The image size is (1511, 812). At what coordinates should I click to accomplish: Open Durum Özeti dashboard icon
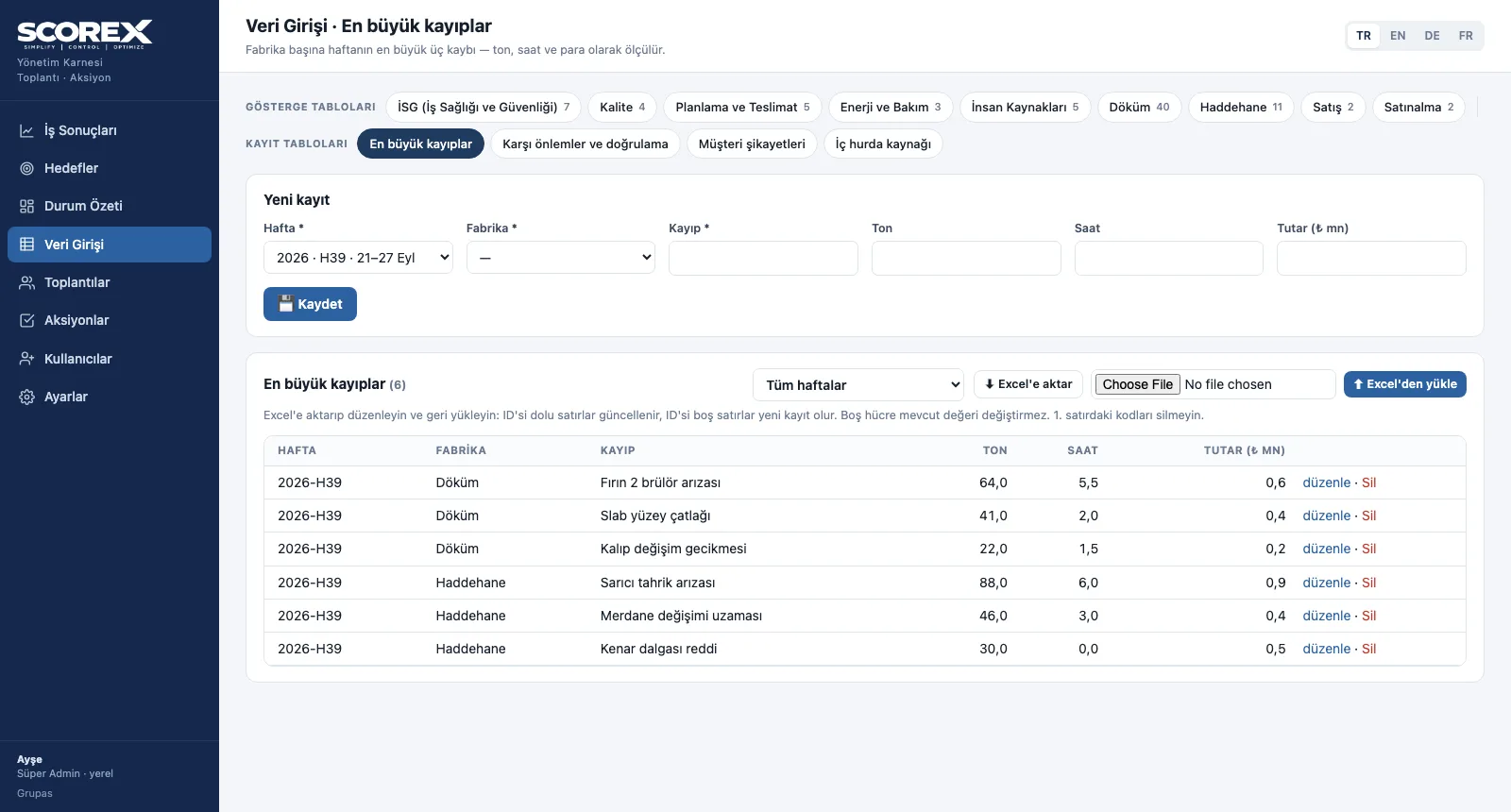point(27,206)
